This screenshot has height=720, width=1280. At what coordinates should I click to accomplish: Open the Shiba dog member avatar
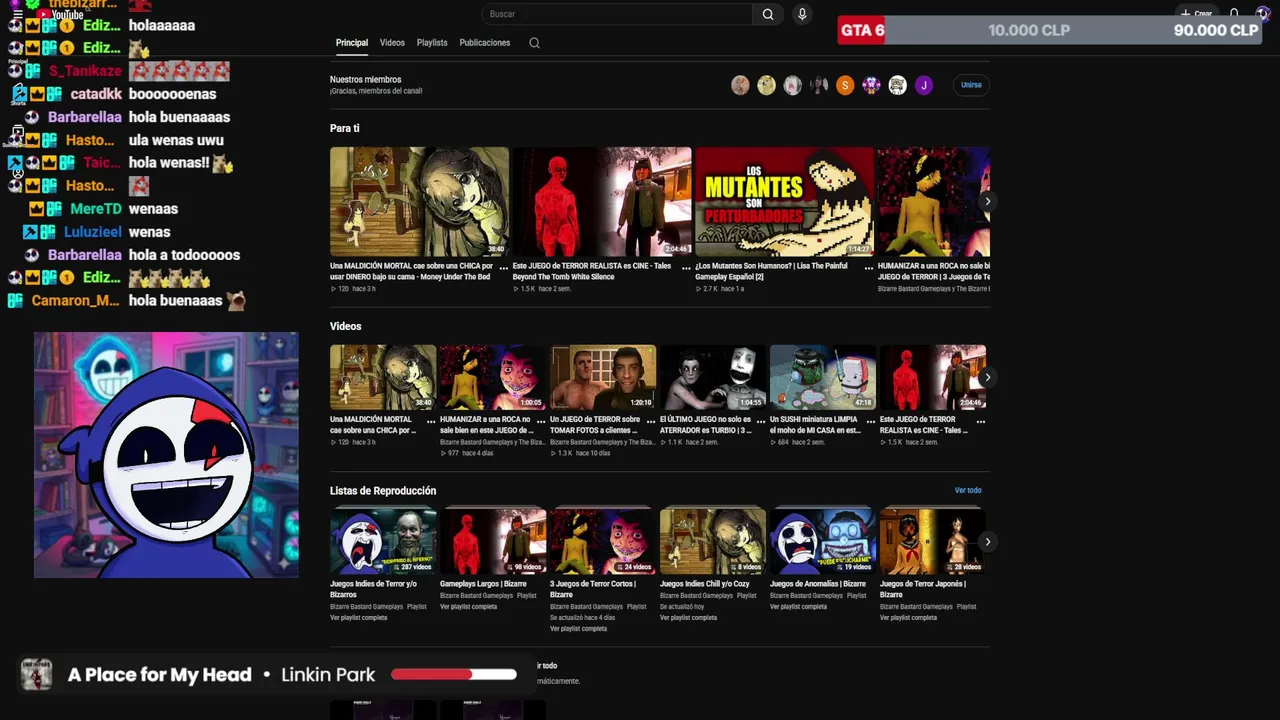766,85
